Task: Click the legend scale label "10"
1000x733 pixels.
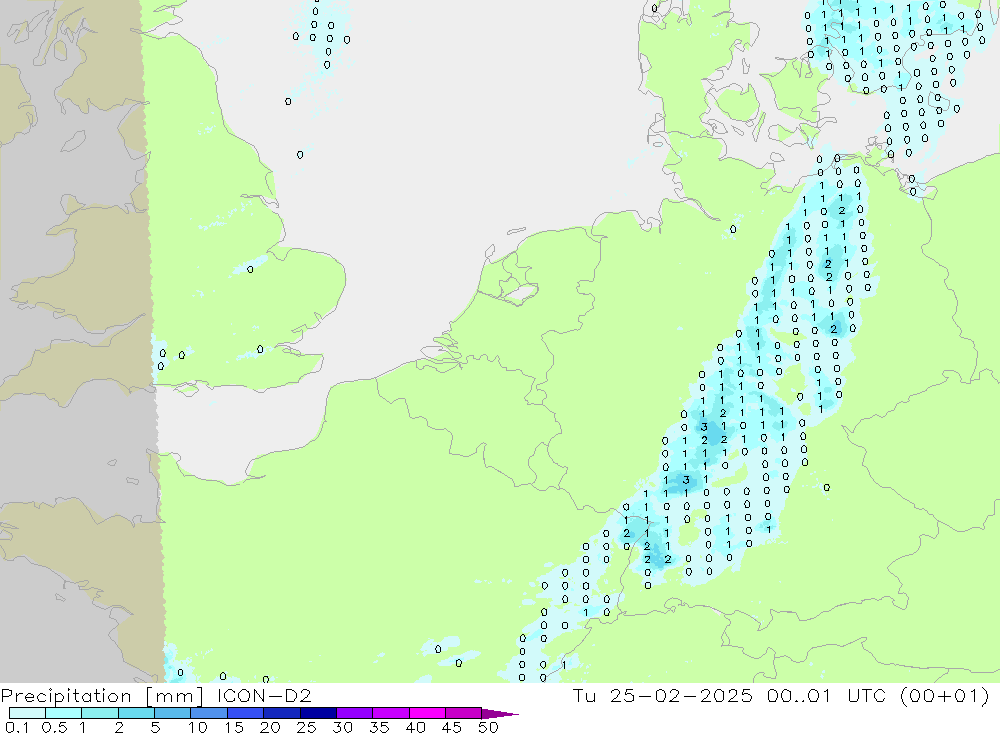Action: pyautogui.click(x=198, y=727)
